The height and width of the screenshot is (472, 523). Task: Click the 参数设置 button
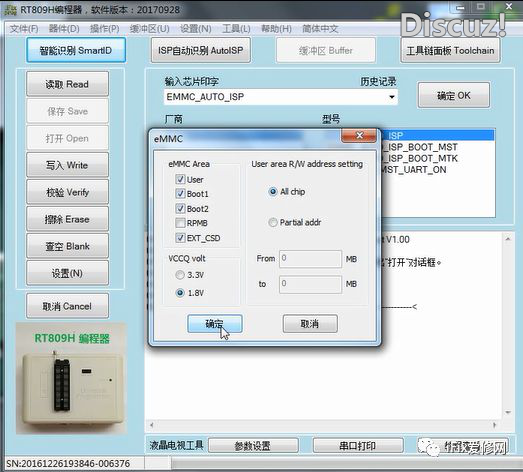point(253,446)
